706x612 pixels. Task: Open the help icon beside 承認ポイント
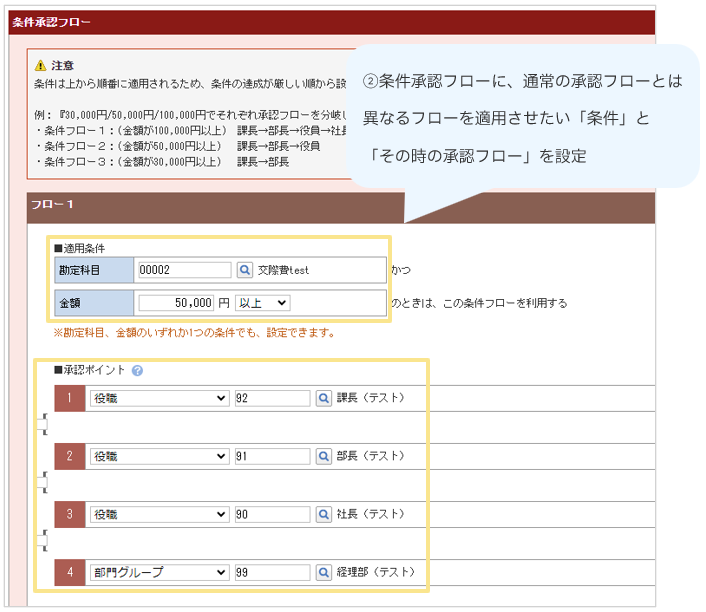[137, 370]
